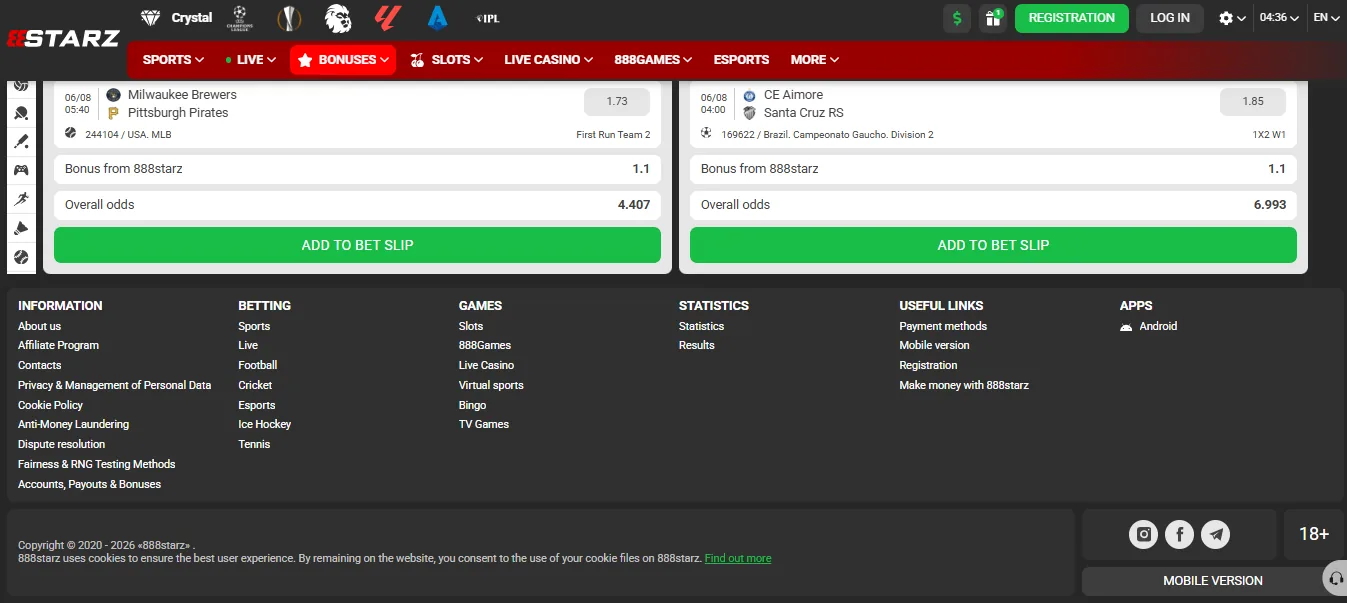Open the Bonuses dropdown menu
Image resolution: width=1347 pixels, height=603 pixels.
click(343, 60)
